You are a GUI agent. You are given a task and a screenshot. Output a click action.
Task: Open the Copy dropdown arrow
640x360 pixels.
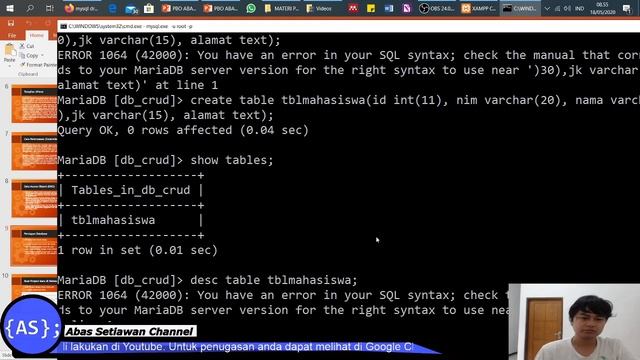coord(42,55)
